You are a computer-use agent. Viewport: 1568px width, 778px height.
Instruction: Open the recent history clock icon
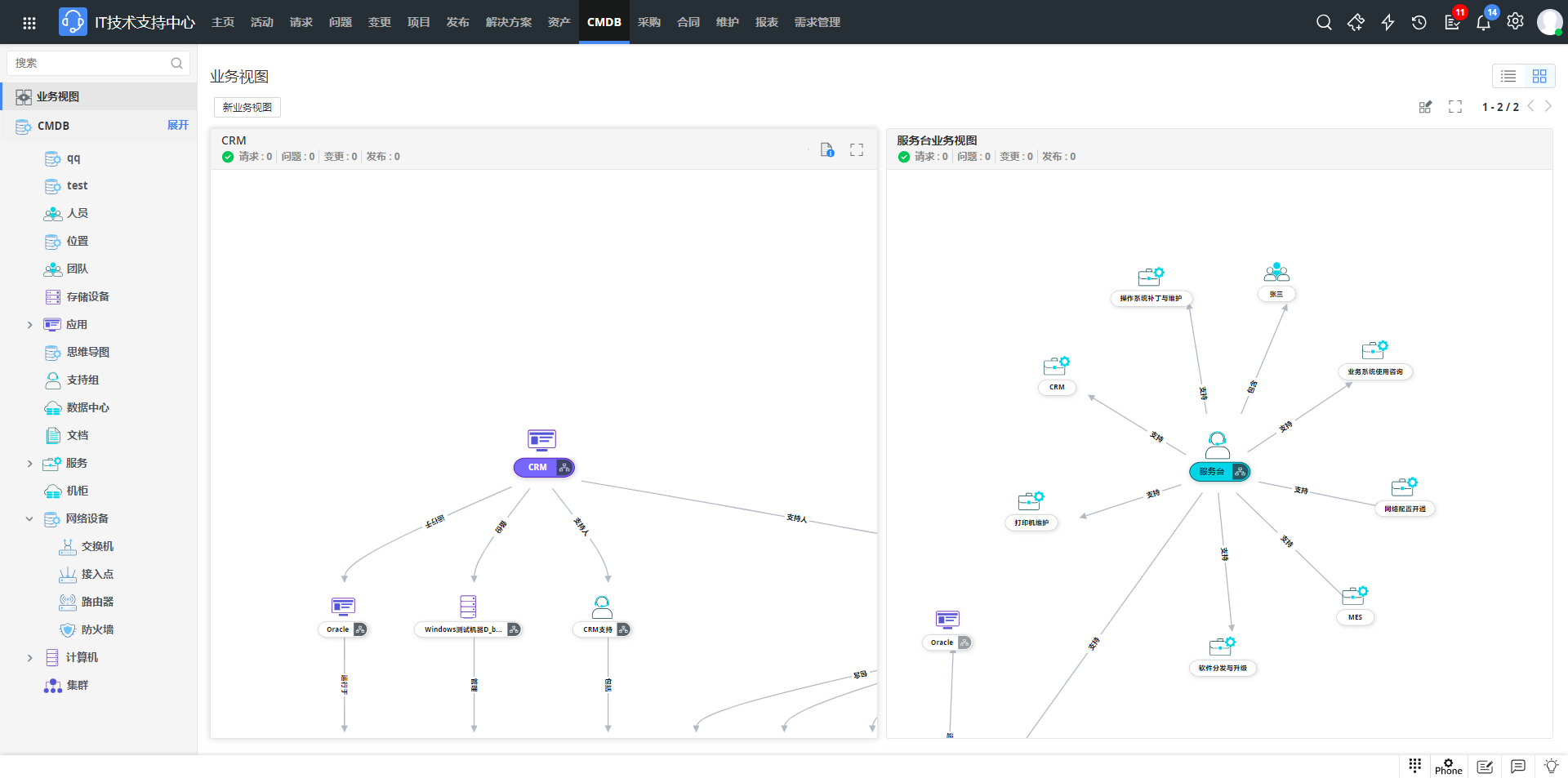coord(1419,22)
